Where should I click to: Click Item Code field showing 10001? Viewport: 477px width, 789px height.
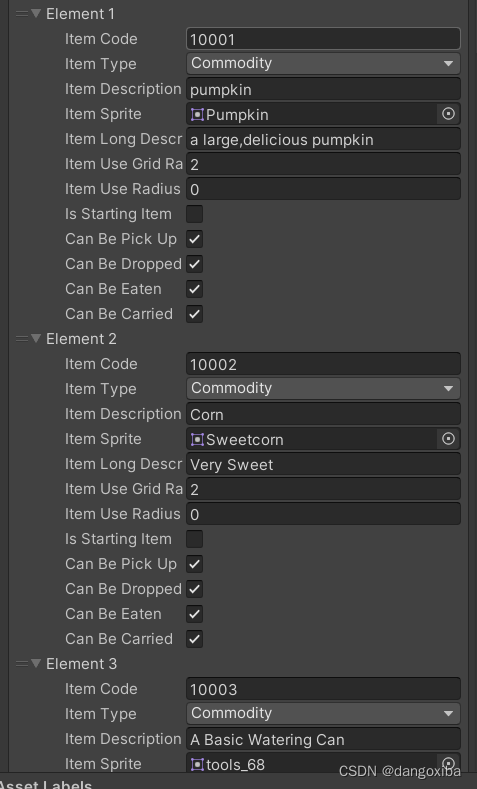click(x=323, y=39)
